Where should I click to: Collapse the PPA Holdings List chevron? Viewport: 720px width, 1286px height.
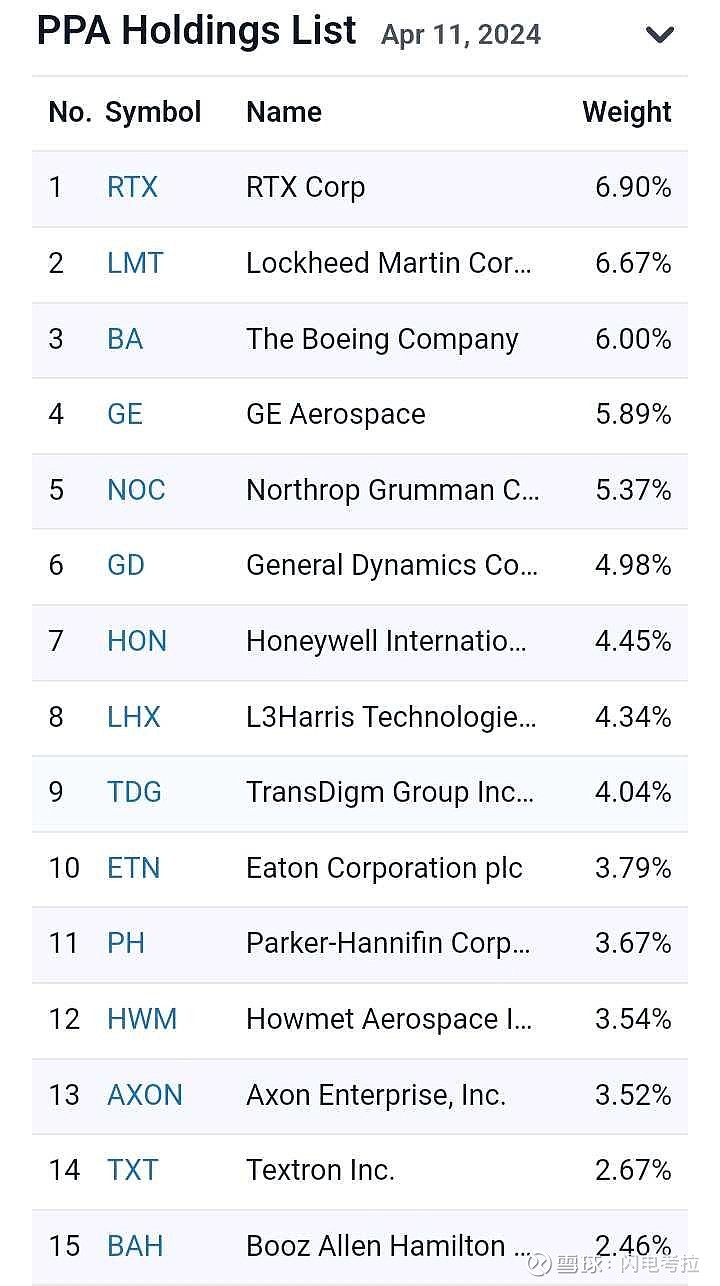tap(660, 35)
